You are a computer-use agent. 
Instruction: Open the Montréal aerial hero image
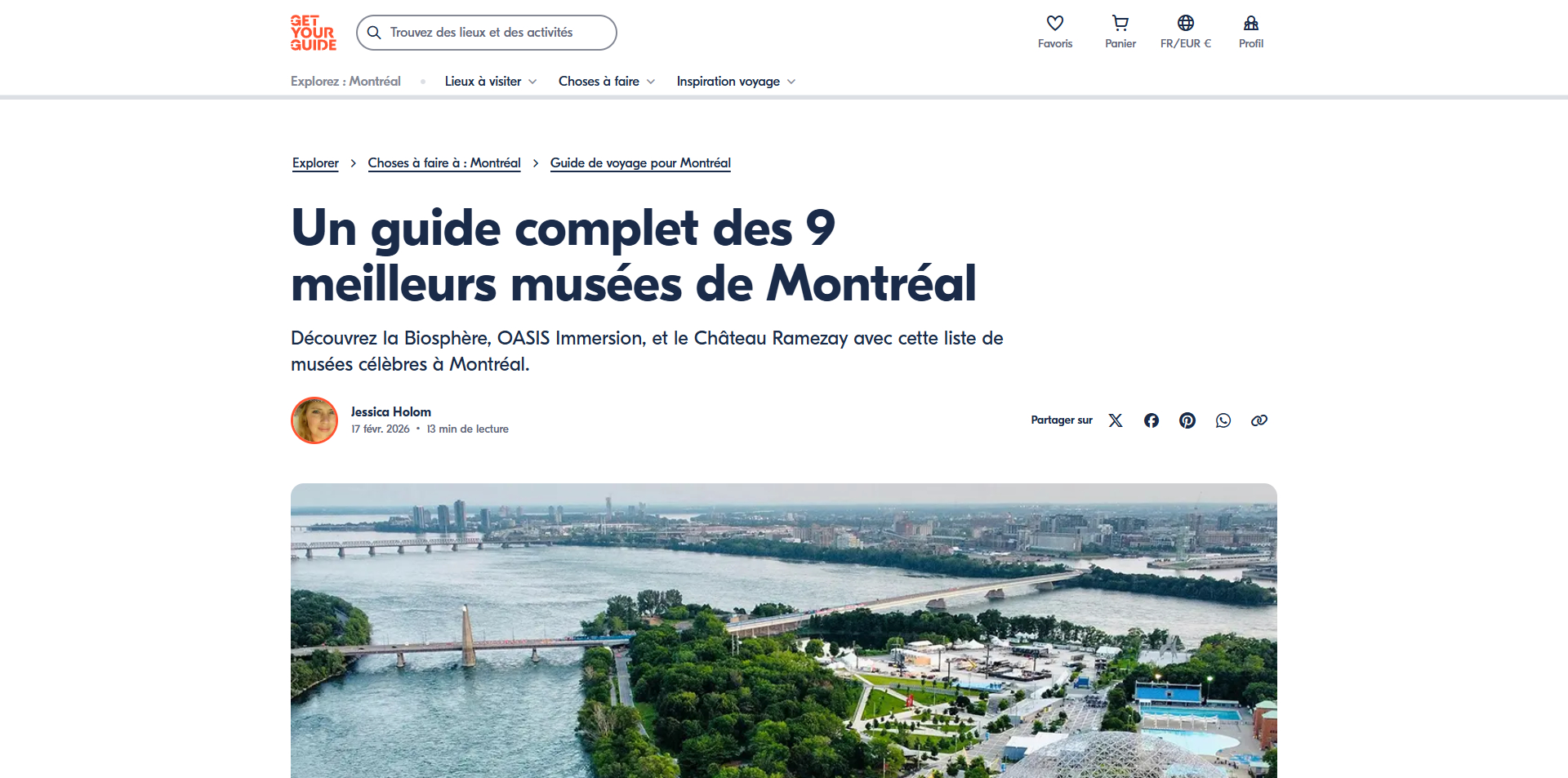pos(784,630)
